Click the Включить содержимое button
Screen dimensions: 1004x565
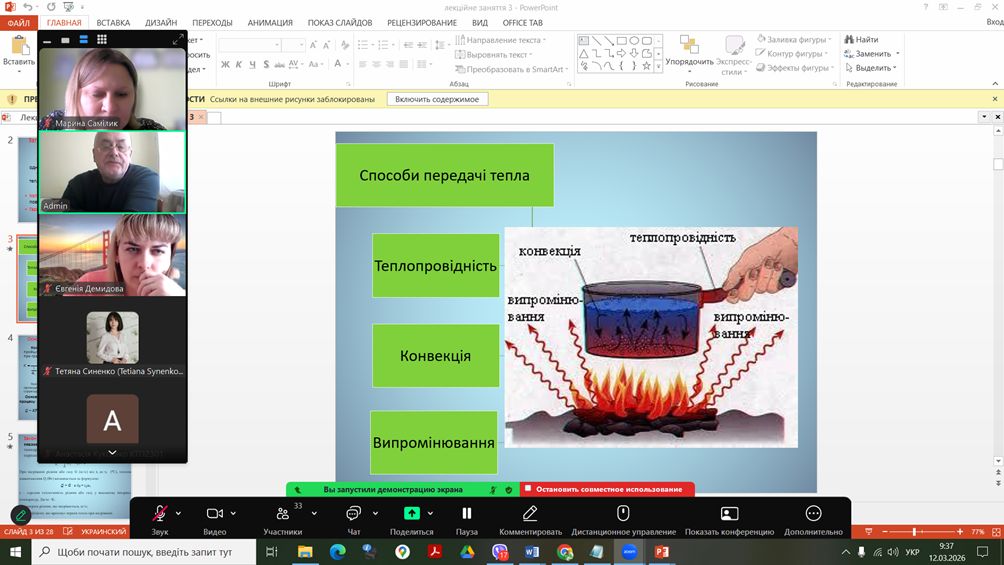click(437, 99)
